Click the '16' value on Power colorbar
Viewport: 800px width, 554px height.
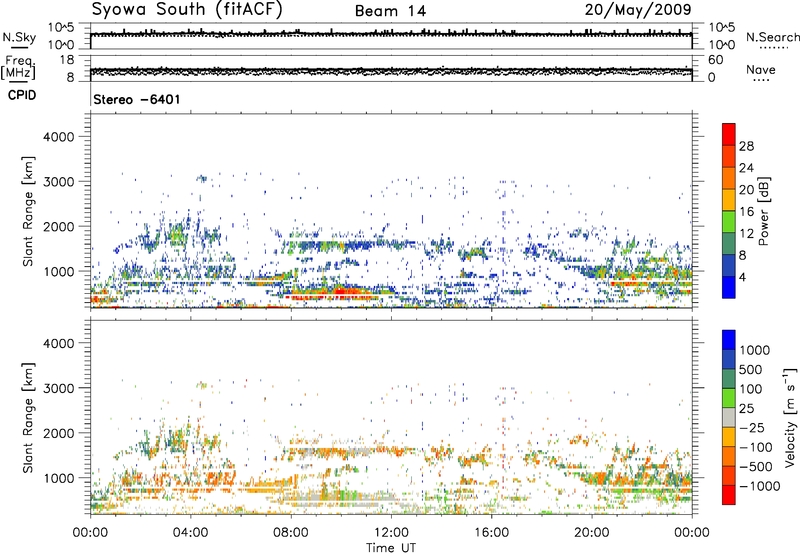[746, 212]
